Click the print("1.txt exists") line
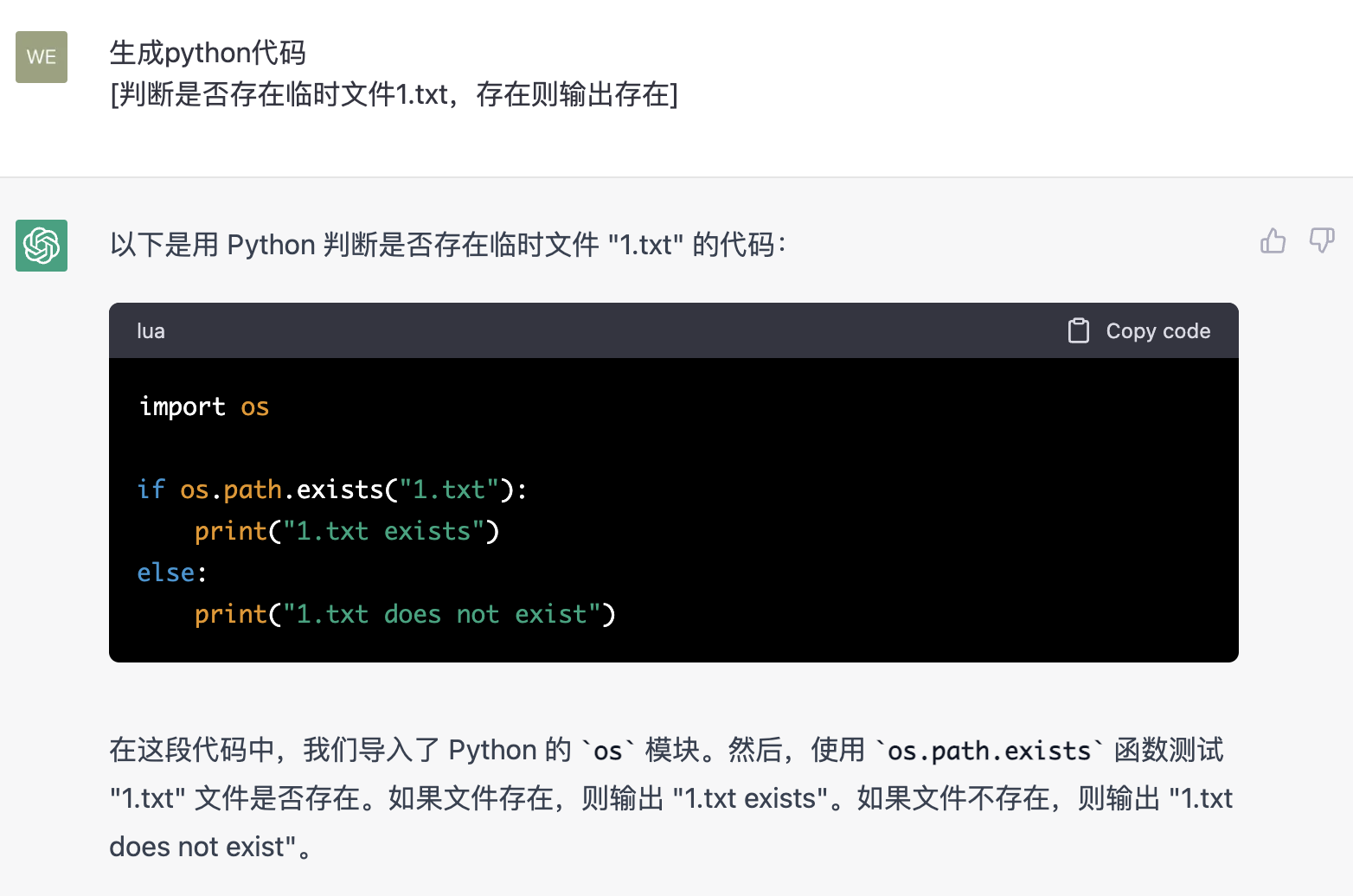 (x=347, y=531)
